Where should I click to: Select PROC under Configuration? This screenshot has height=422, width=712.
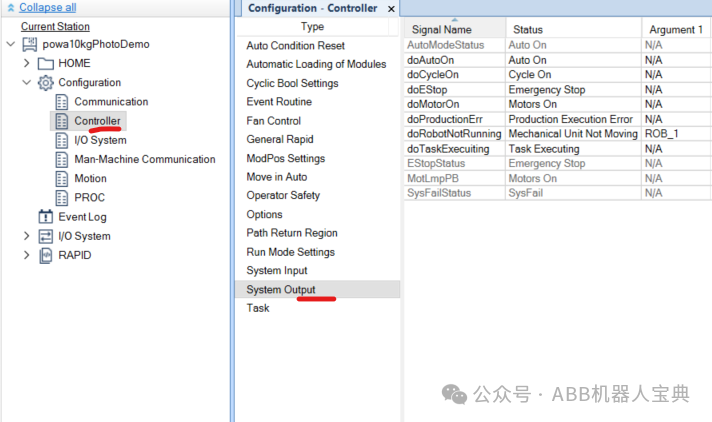click(89, 198)
